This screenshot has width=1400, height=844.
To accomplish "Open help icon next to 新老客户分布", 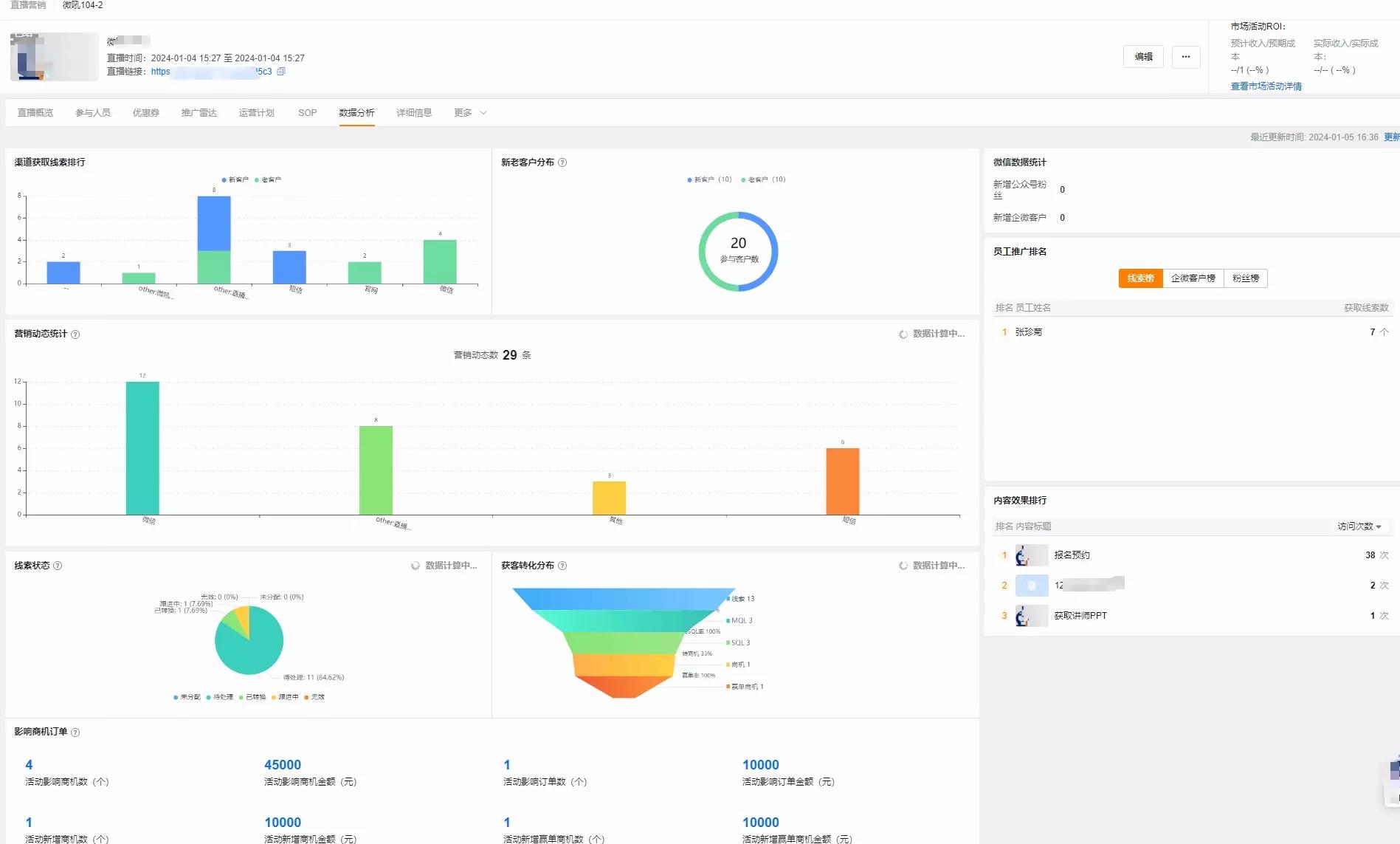I will point(562,162).
